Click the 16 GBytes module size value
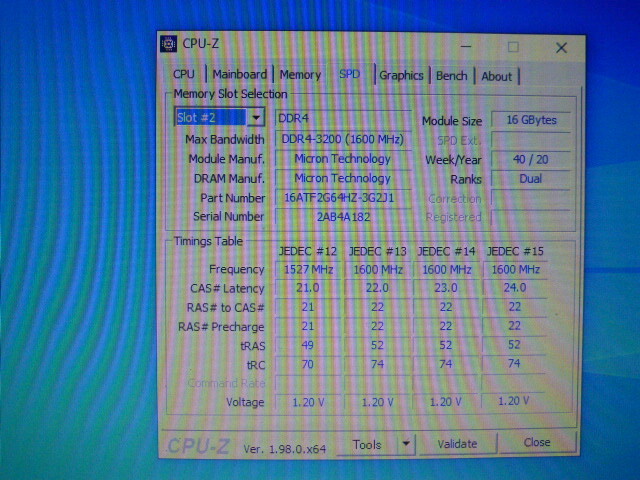Viewport: 640px width, 480px height. [x=531, y=120]
